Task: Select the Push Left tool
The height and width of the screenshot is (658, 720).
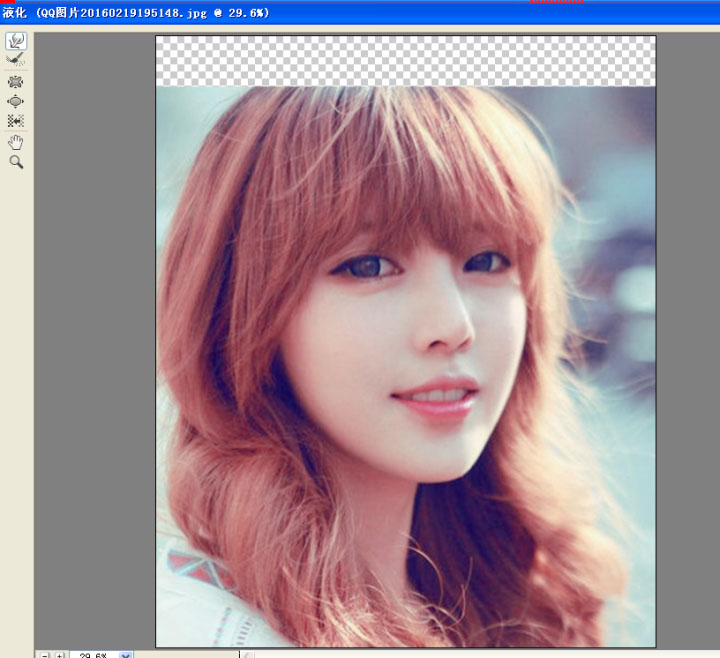Action: click(x=16, y=121)
